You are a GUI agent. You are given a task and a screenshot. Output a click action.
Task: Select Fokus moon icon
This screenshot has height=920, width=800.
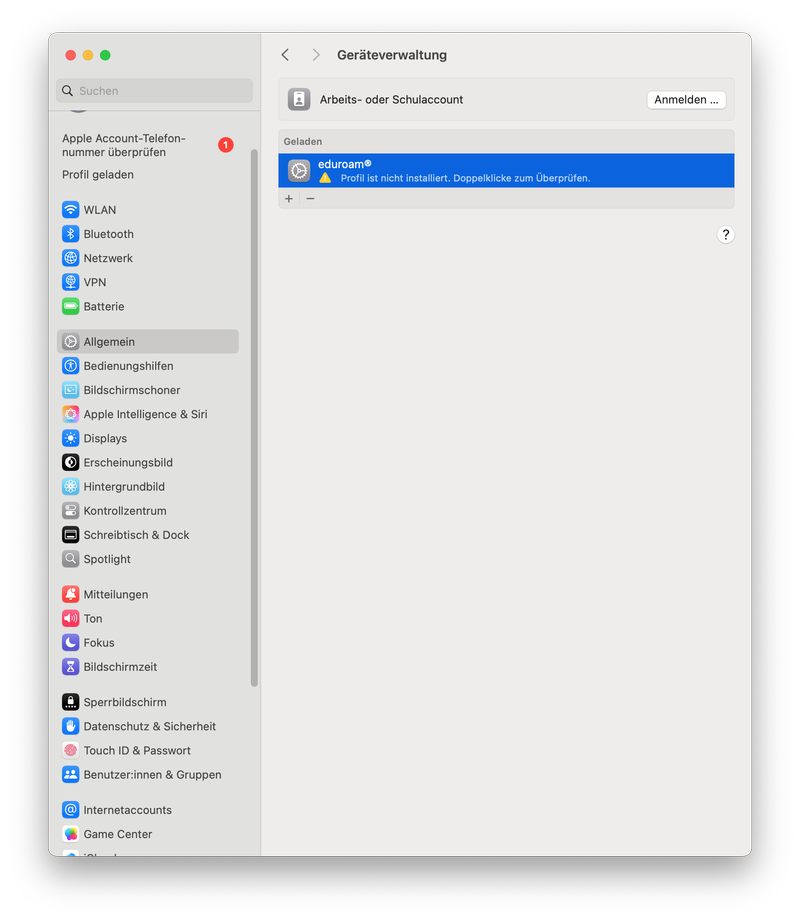click(x=70, y=642)
